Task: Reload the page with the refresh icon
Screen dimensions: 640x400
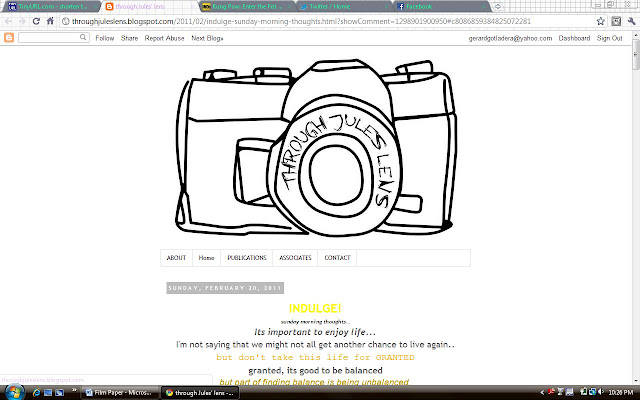Action: point(36,21)
